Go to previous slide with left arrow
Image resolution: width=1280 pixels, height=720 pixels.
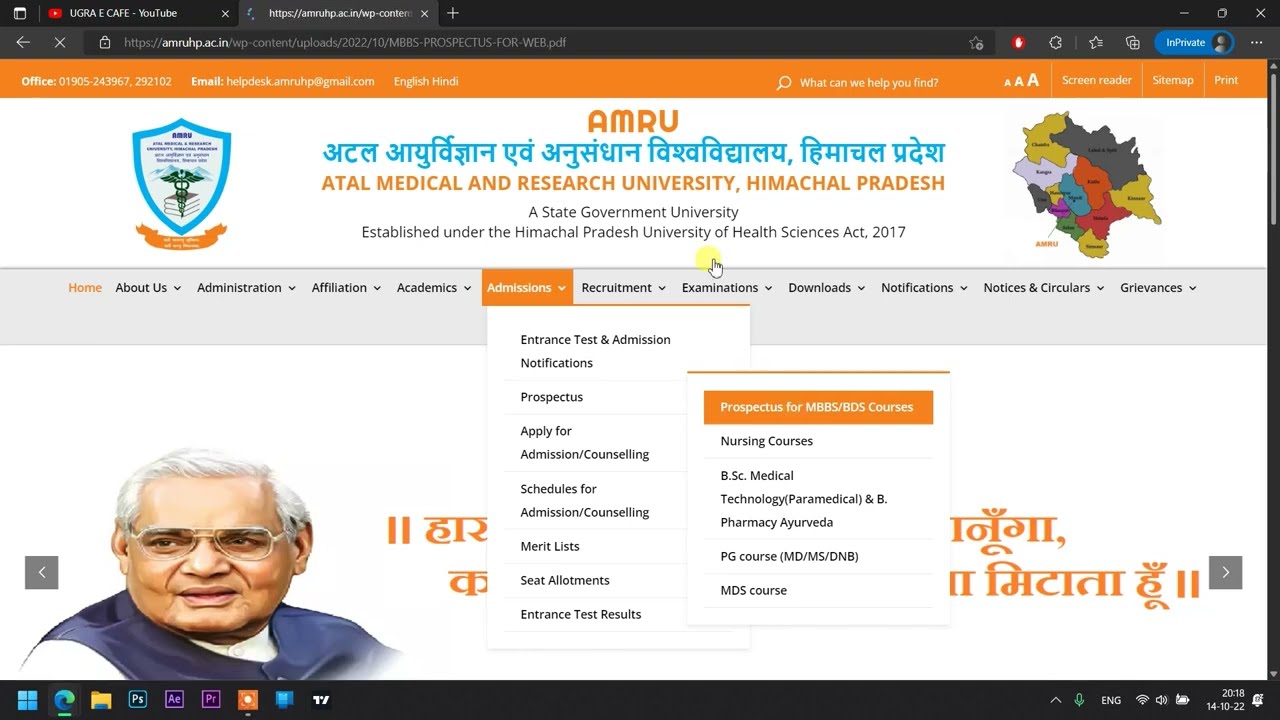(42, 572)
